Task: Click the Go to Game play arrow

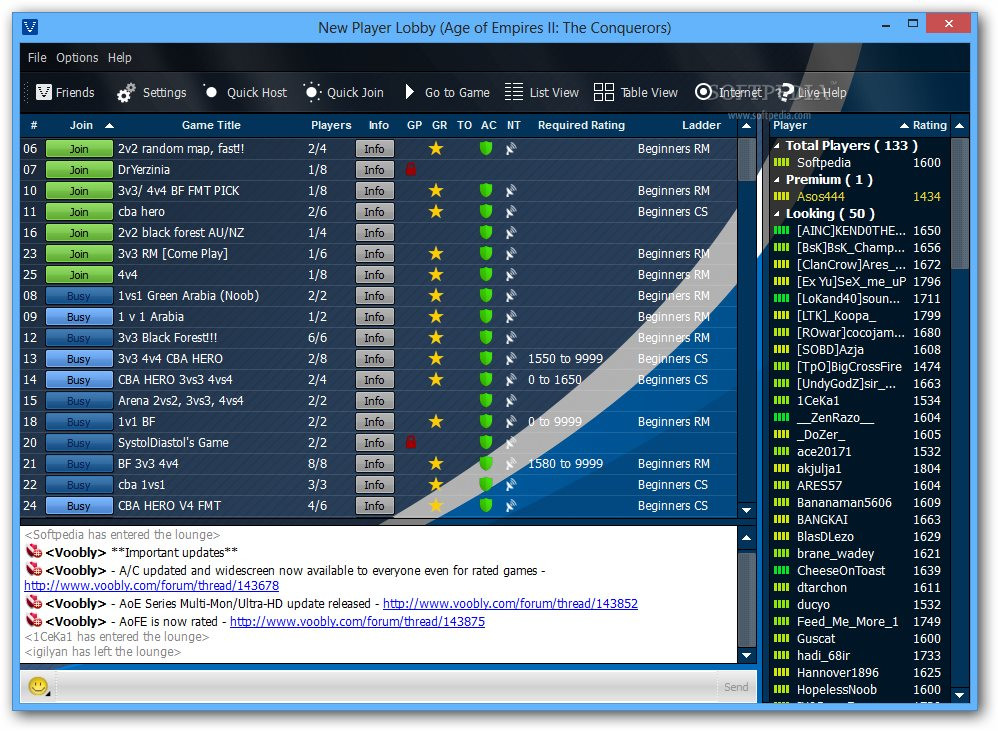Action: coord(410,92)
